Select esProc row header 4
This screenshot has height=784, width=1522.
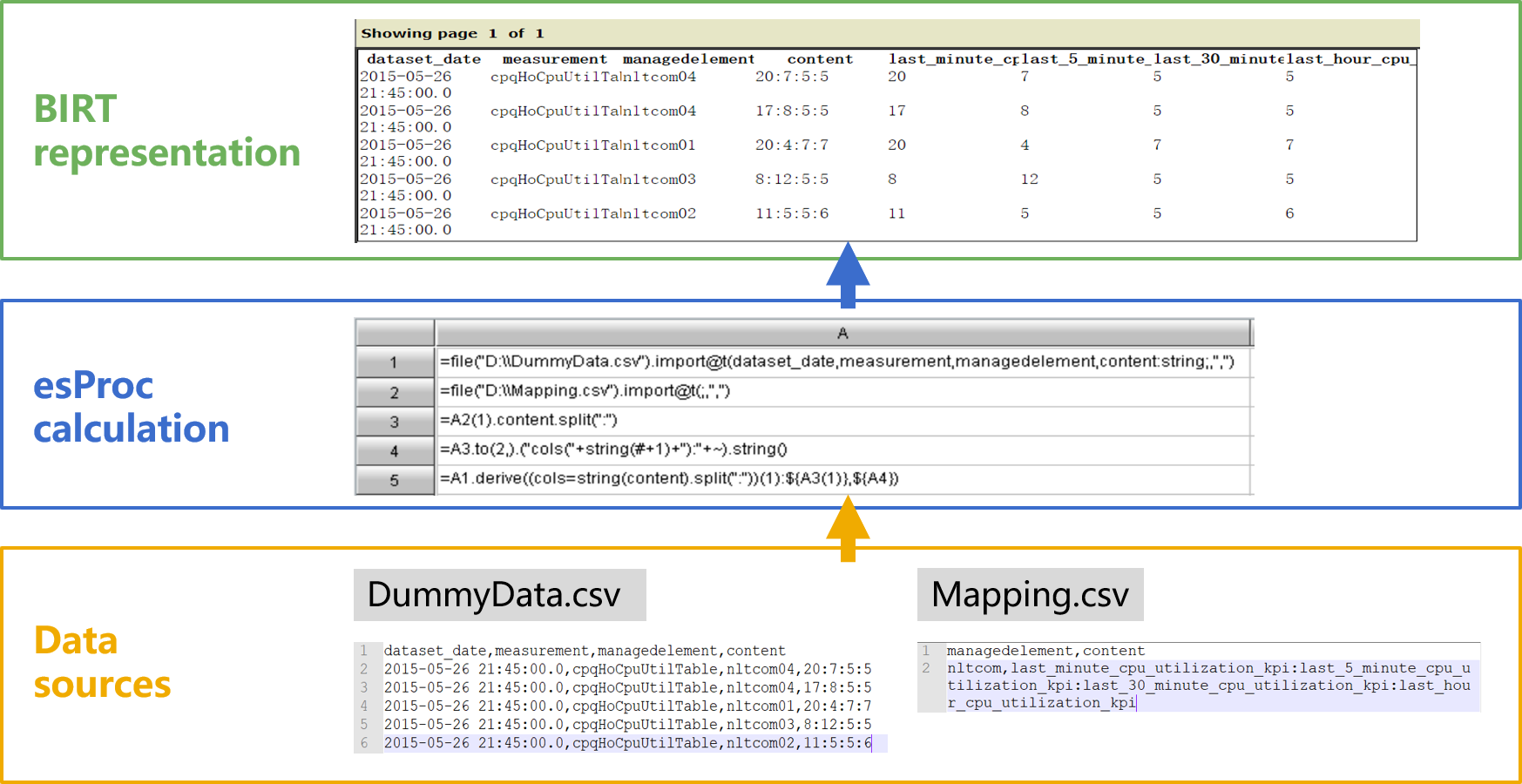(x=395, y=451)
